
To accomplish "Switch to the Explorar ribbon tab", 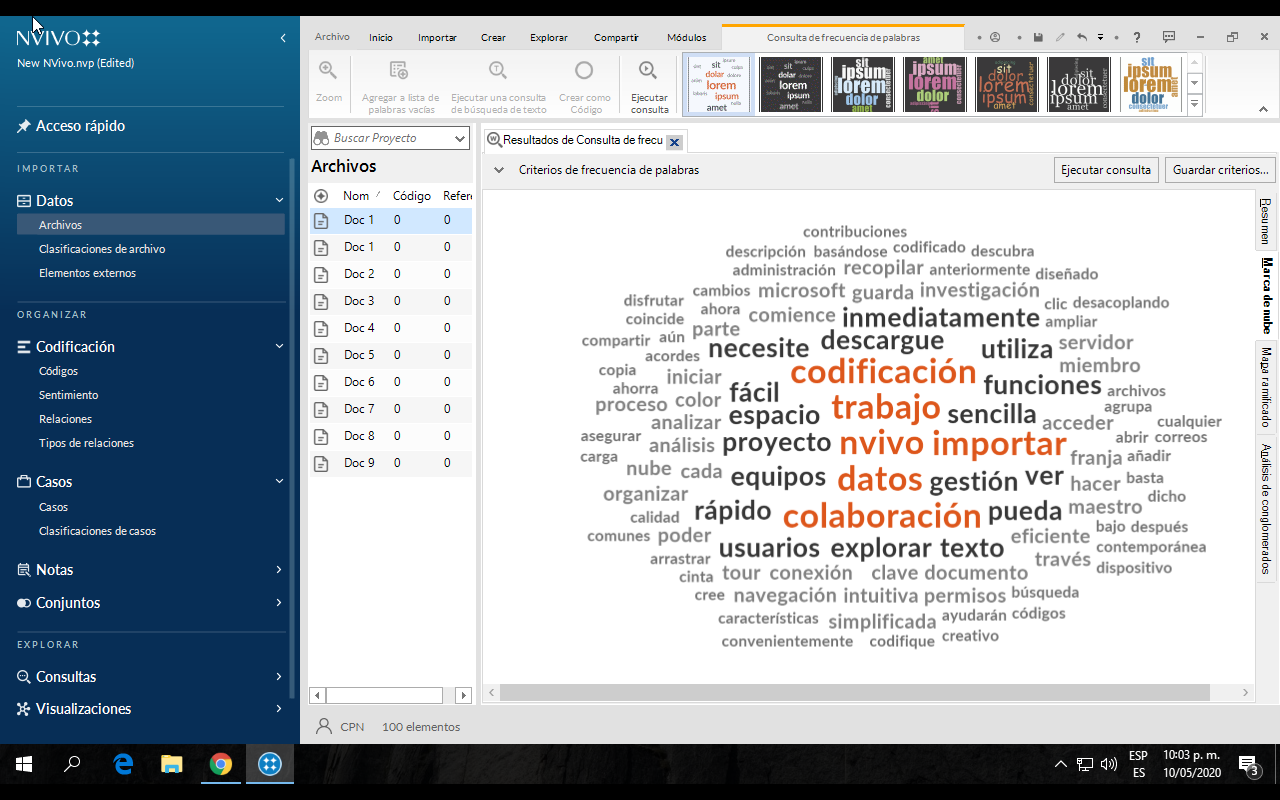I will tap(549, 37).
